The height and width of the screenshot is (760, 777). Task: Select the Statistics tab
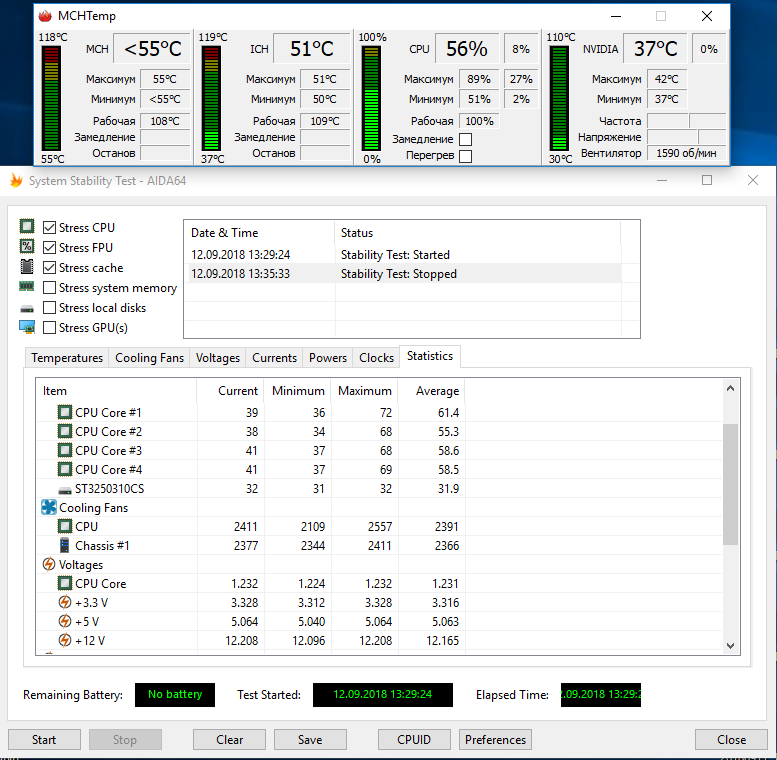click(x=430, y=356)
